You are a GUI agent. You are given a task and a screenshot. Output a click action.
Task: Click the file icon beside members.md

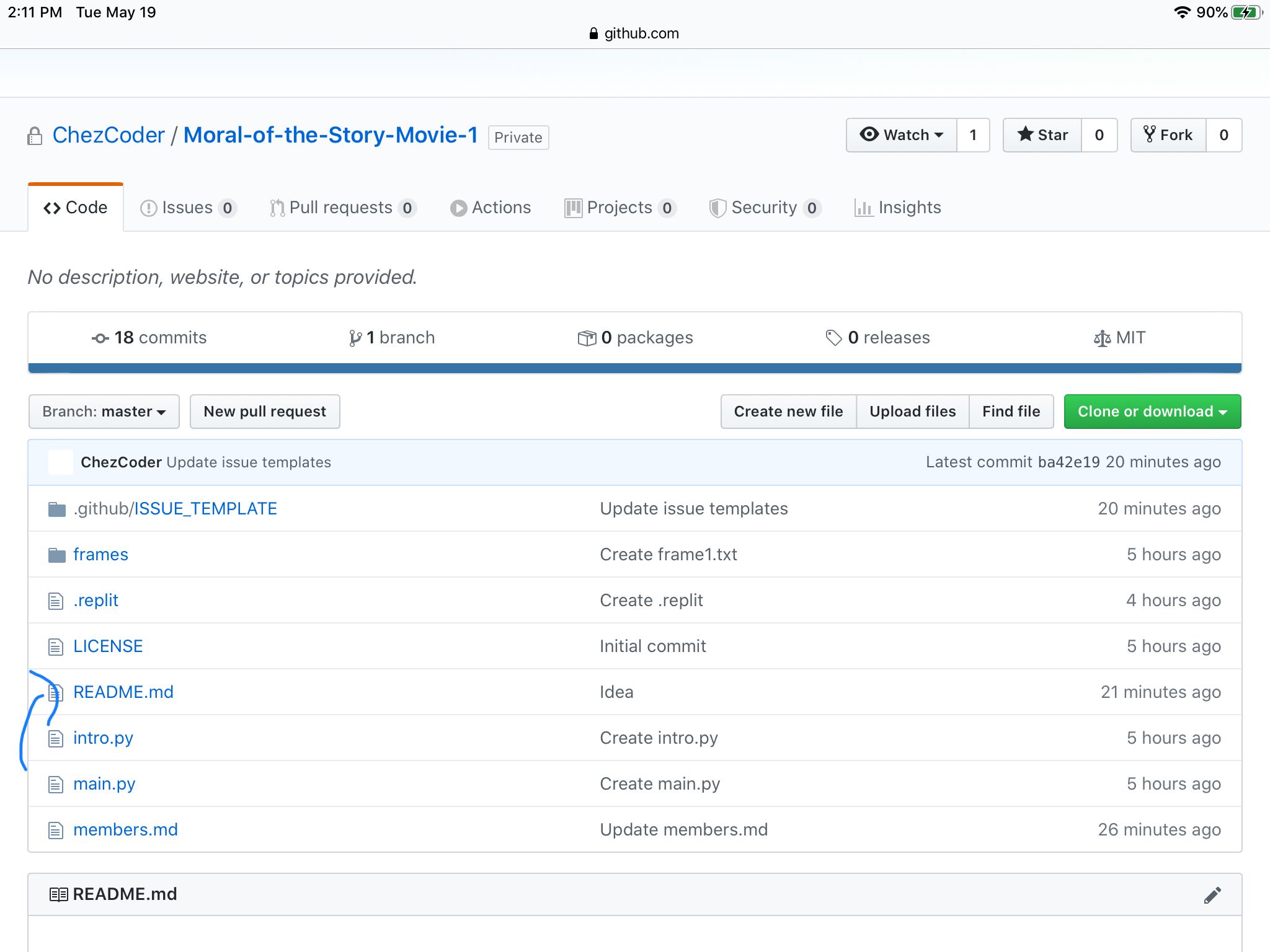(56, 830)
